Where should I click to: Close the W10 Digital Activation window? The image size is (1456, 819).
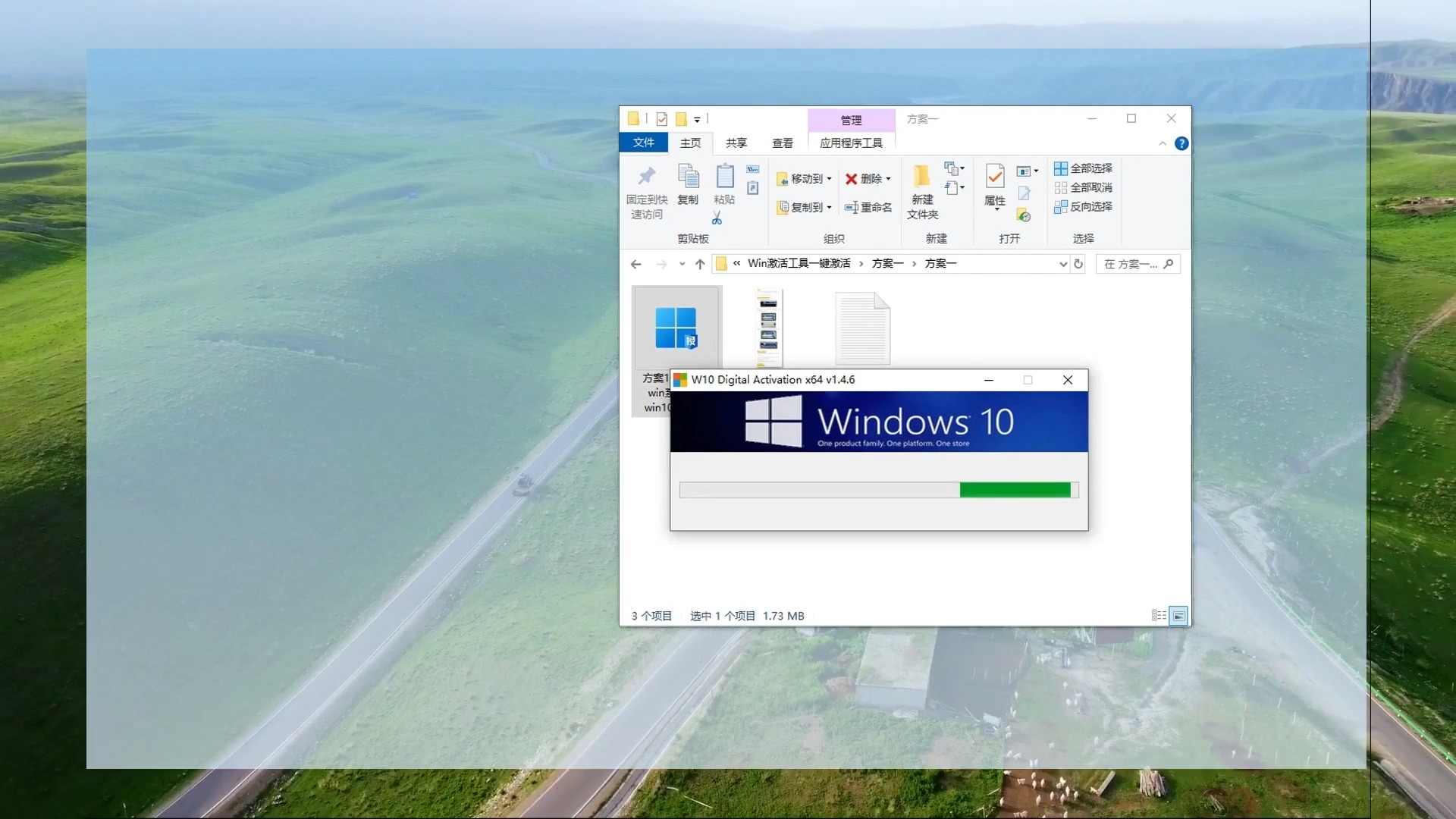coord(1068,380)
